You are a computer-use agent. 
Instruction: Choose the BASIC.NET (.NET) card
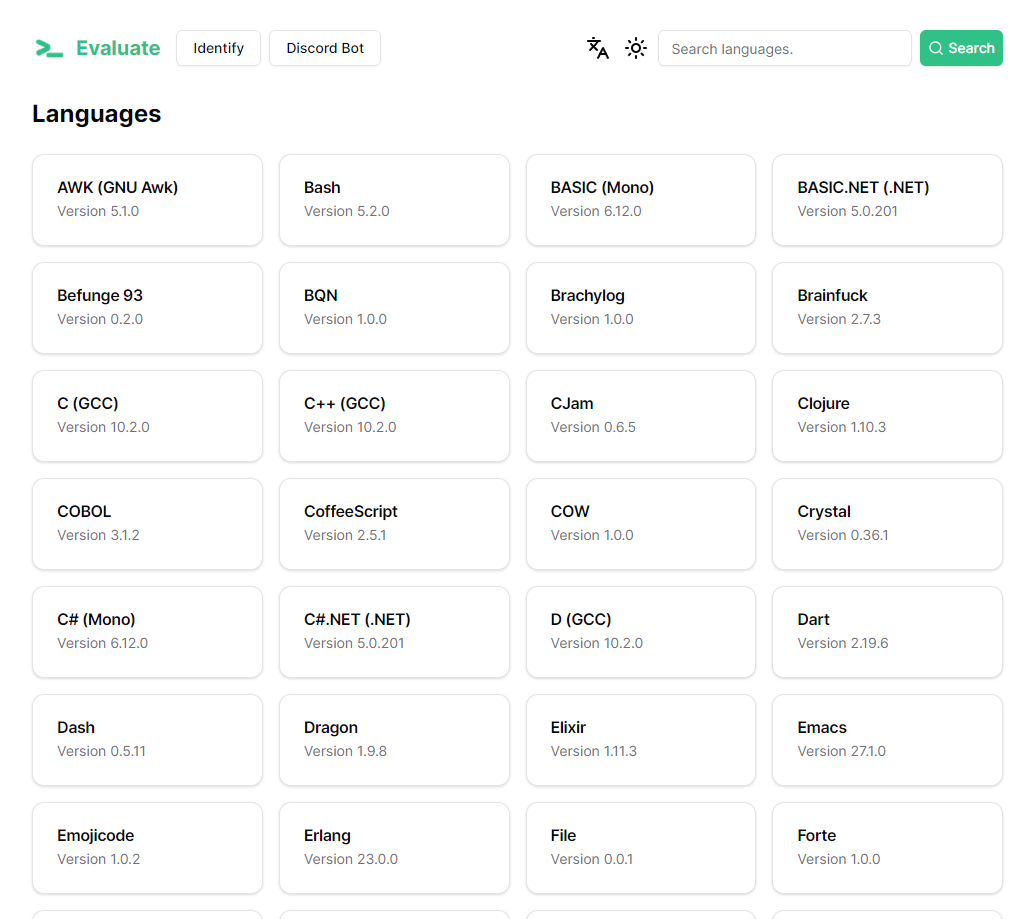tap(888, 200)
